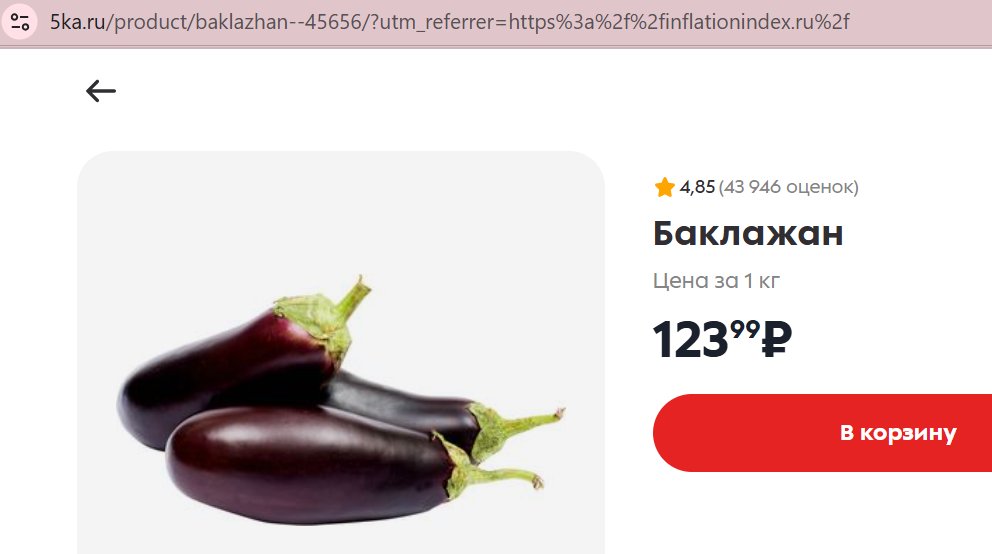The height and width of the screenshot is (554, 992).
Task: Click the orange star rating icon
Action: [664, 187]
